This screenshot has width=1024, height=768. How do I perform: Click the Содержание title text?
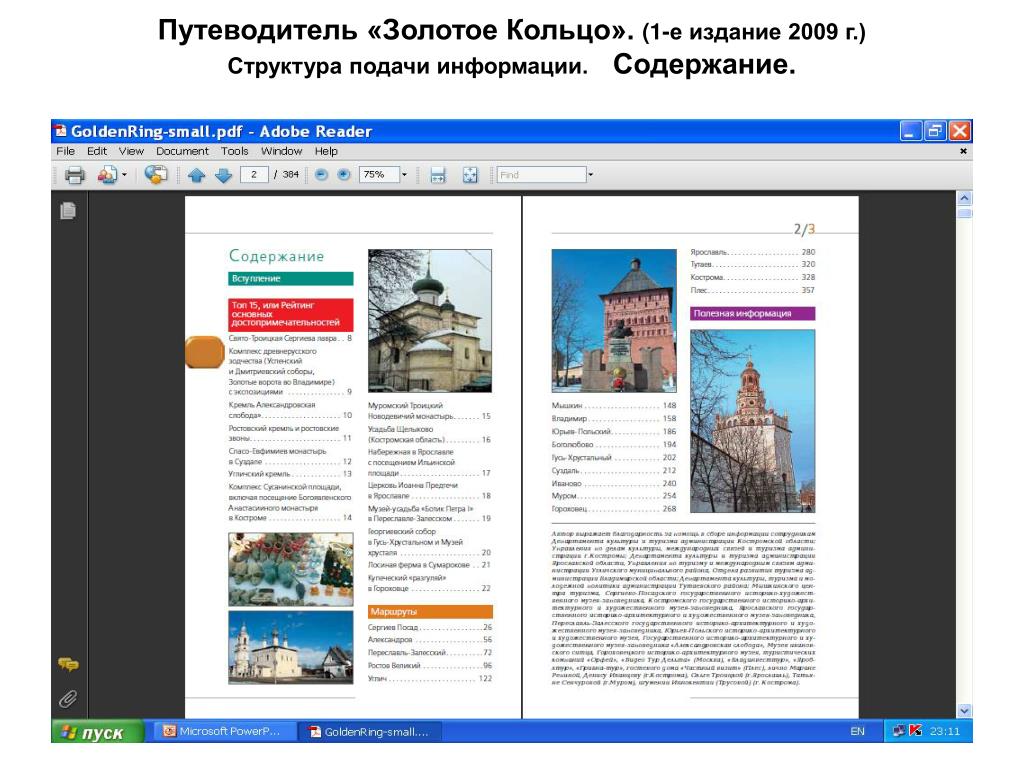(x=276, y=256)
